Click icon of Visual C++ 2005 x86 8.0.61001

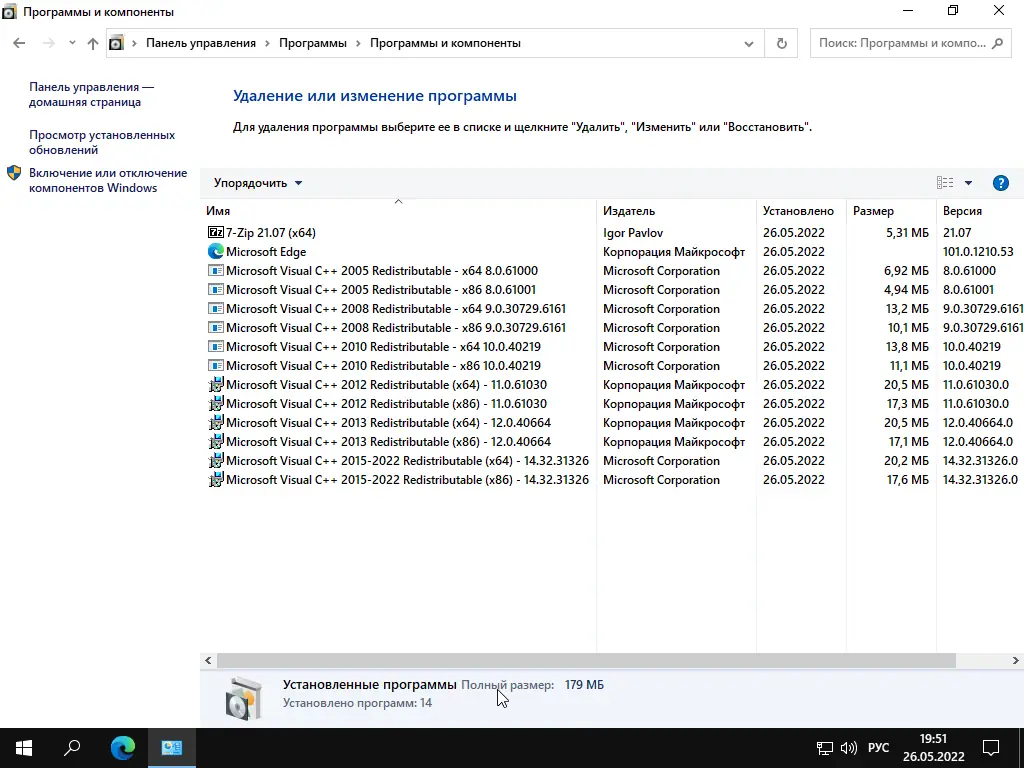216,289
